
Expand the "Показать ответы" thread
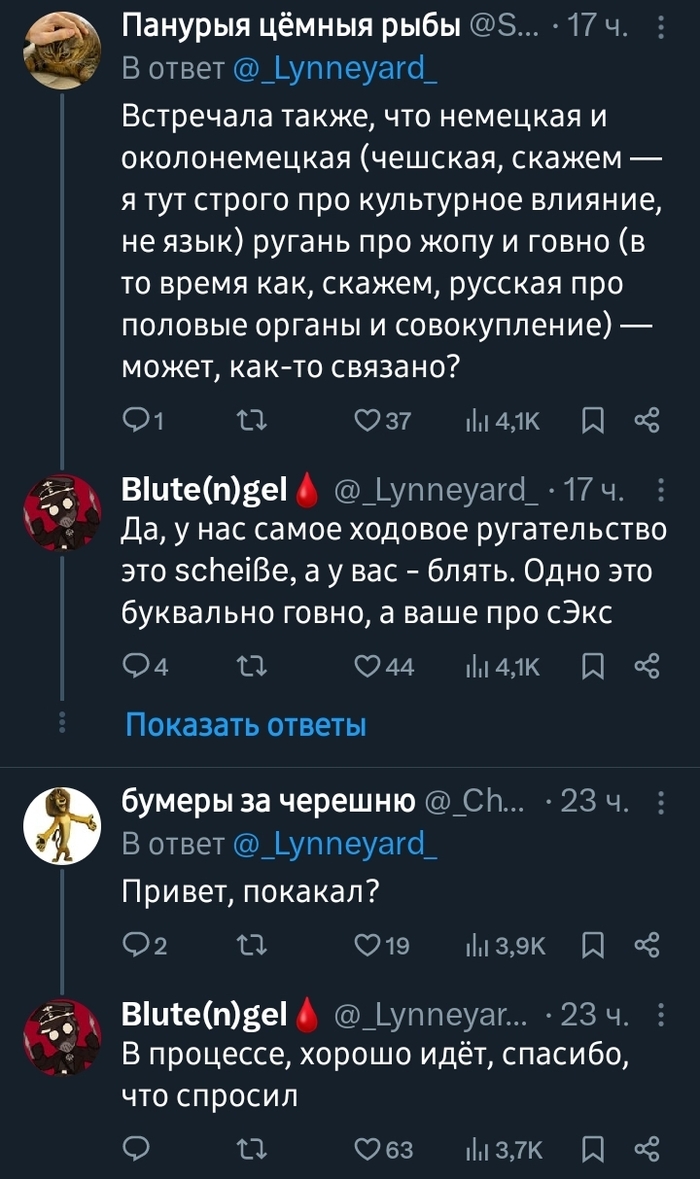[245, 724]
